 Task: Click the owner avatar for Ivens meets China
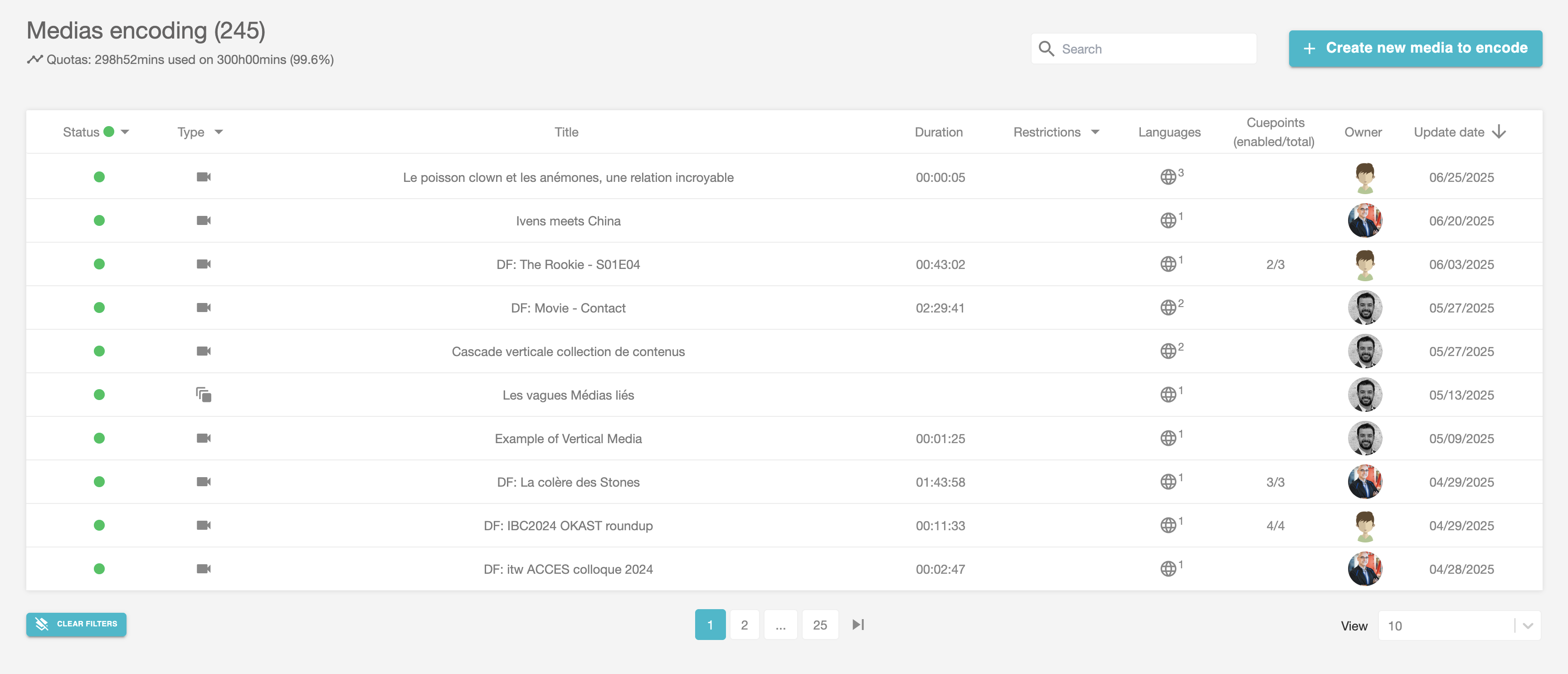tap(1365, 220)
